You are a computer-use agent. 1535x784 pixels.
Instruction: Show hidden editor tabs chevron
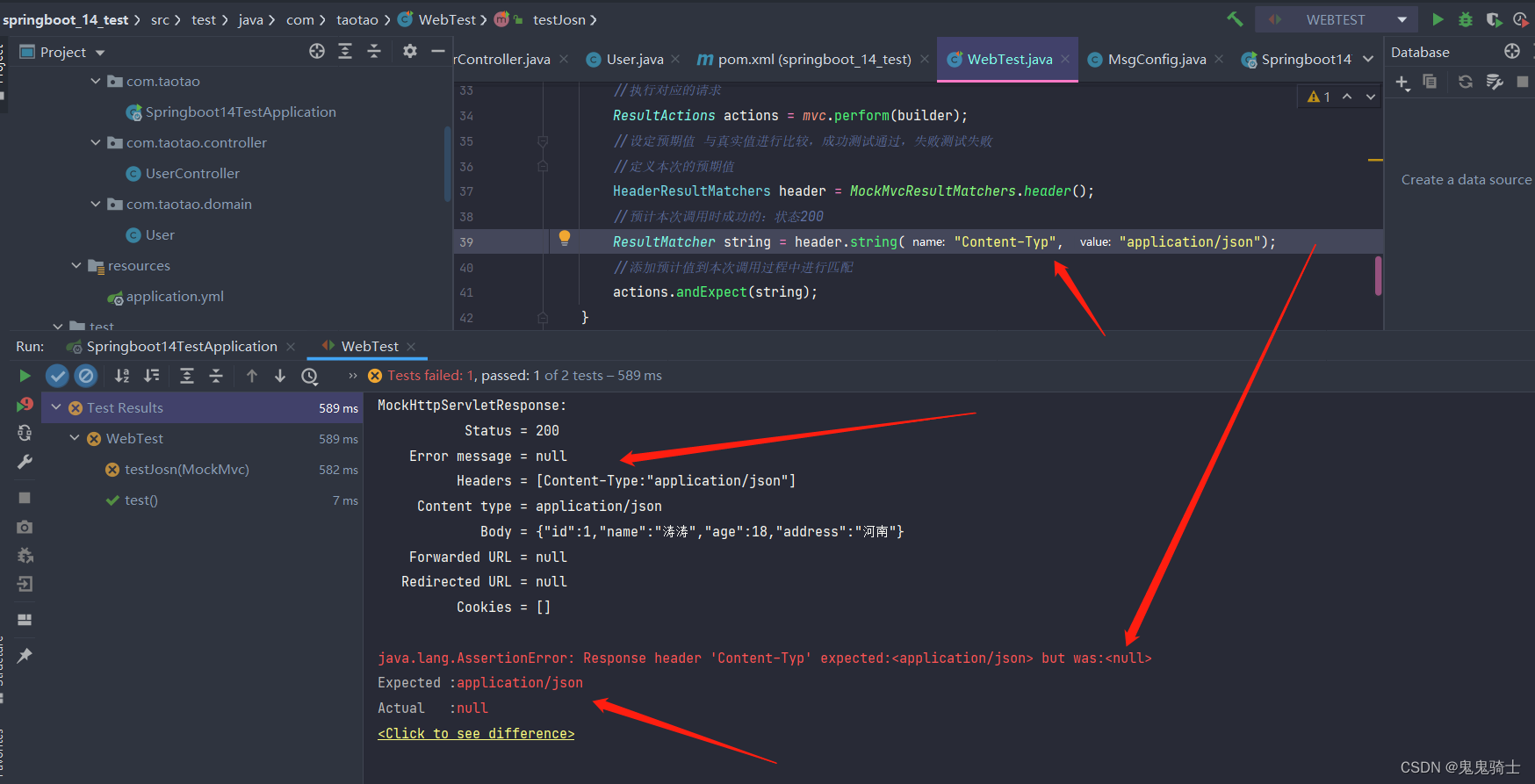point(1368,59)
